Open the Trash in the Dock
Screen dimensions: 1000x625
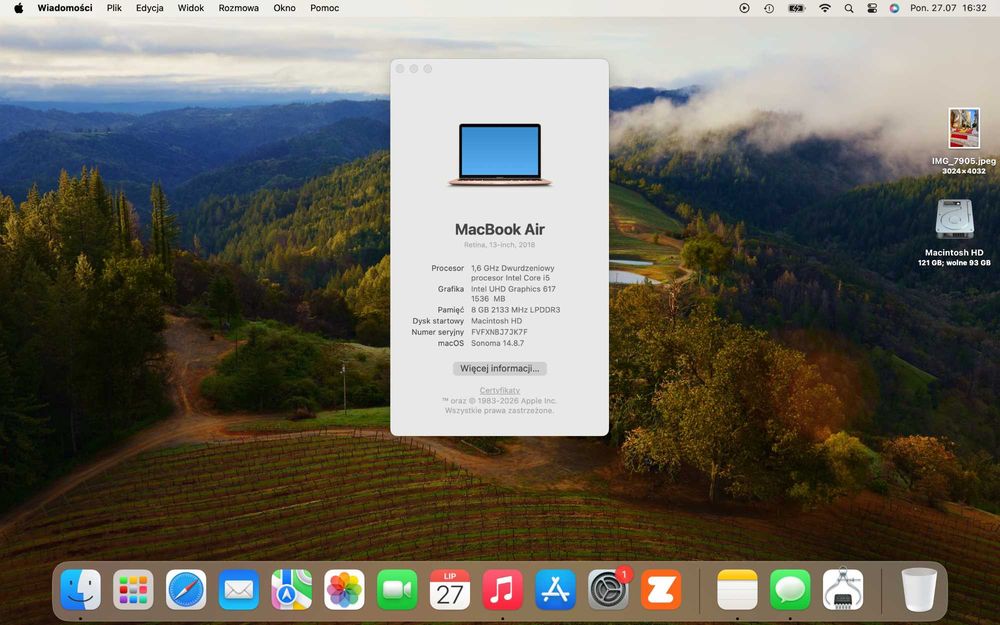click(x=919, y=590)
